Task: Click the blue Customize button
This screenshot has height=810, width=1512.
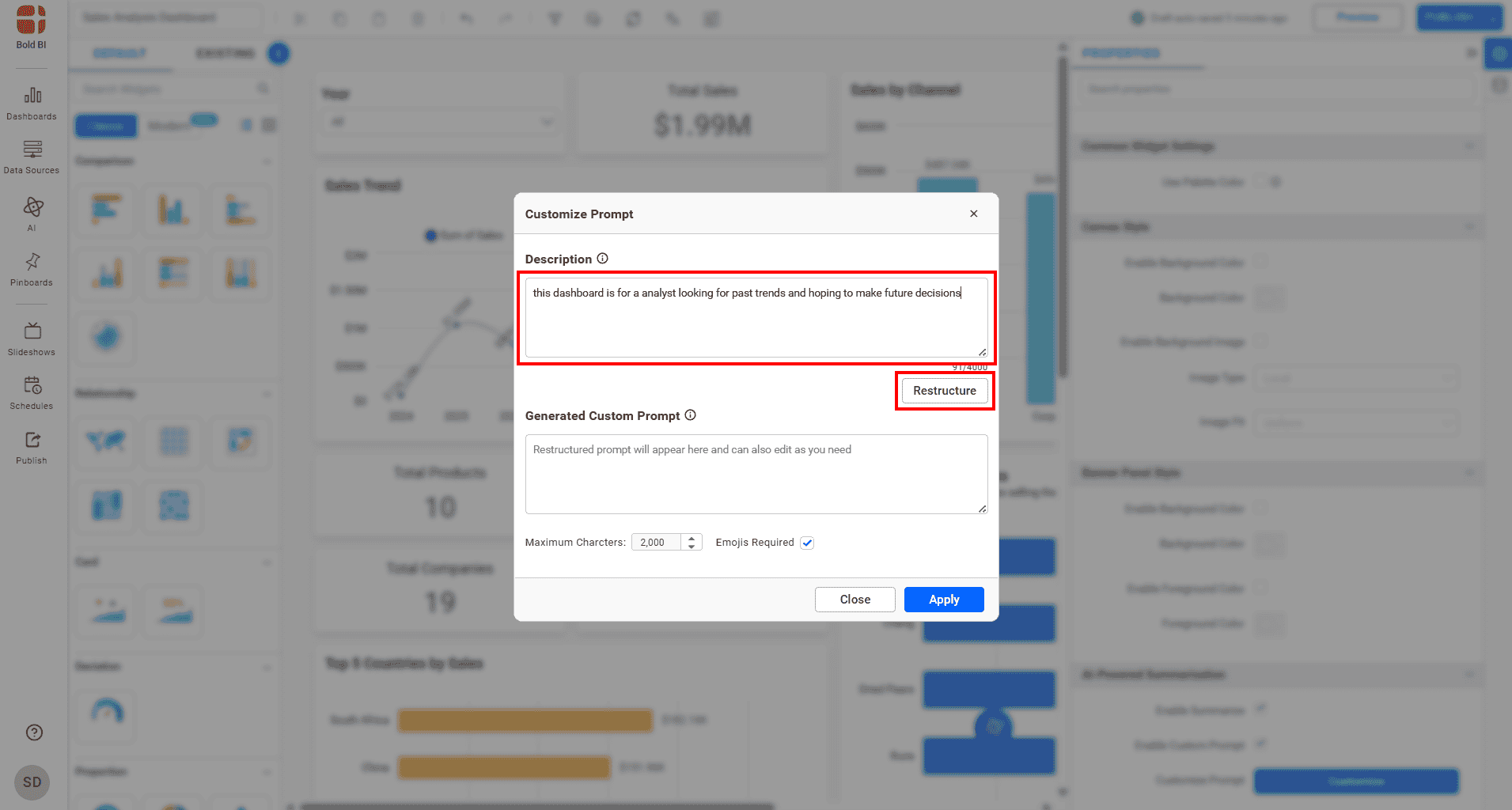Action: pyautogui.click(x=1356, y=781)
